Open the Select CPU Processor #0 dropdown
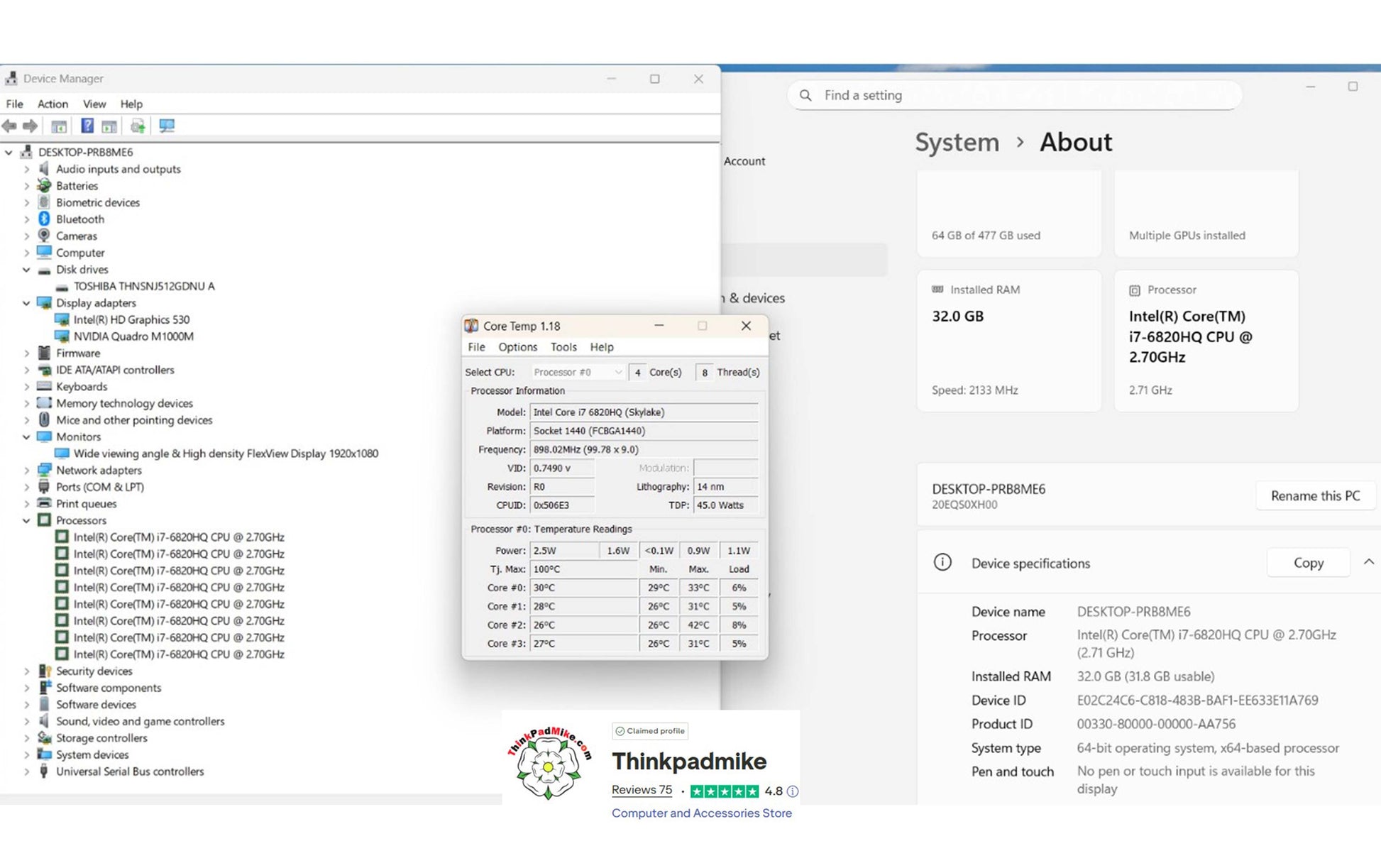The width and height of the screenshot is (1381, 868). pyautogui.click(x=578, y=372)
